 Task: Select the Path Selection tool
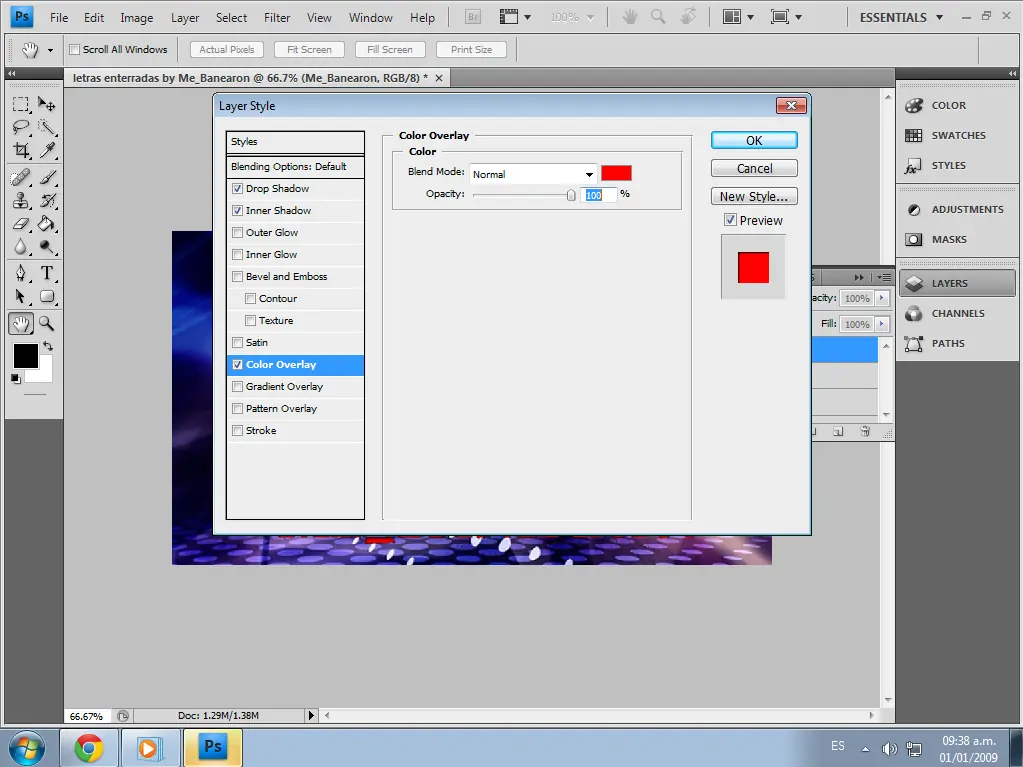click(x=21, y=297)
